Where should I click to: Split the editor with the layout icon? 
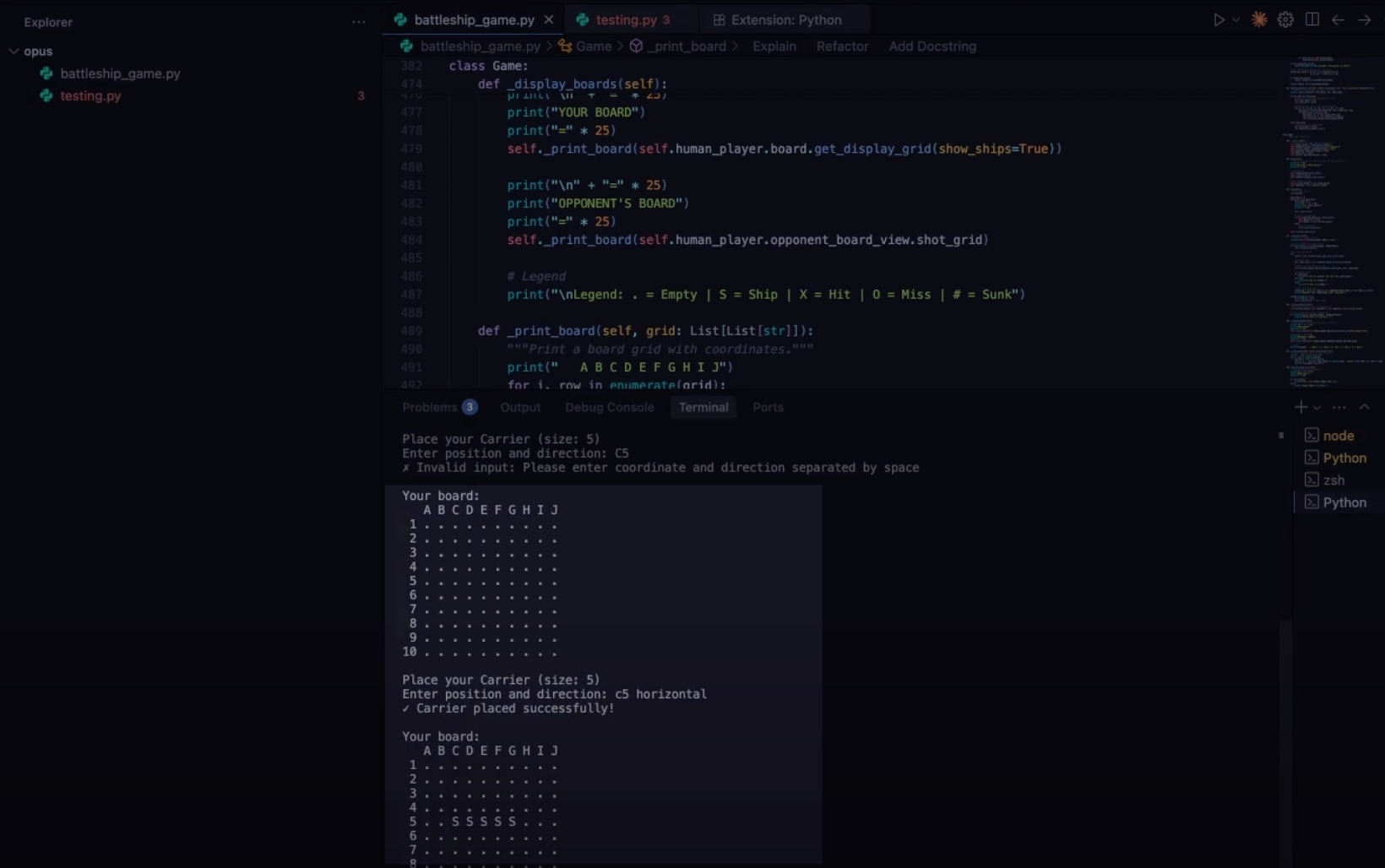pos(1312,19)
